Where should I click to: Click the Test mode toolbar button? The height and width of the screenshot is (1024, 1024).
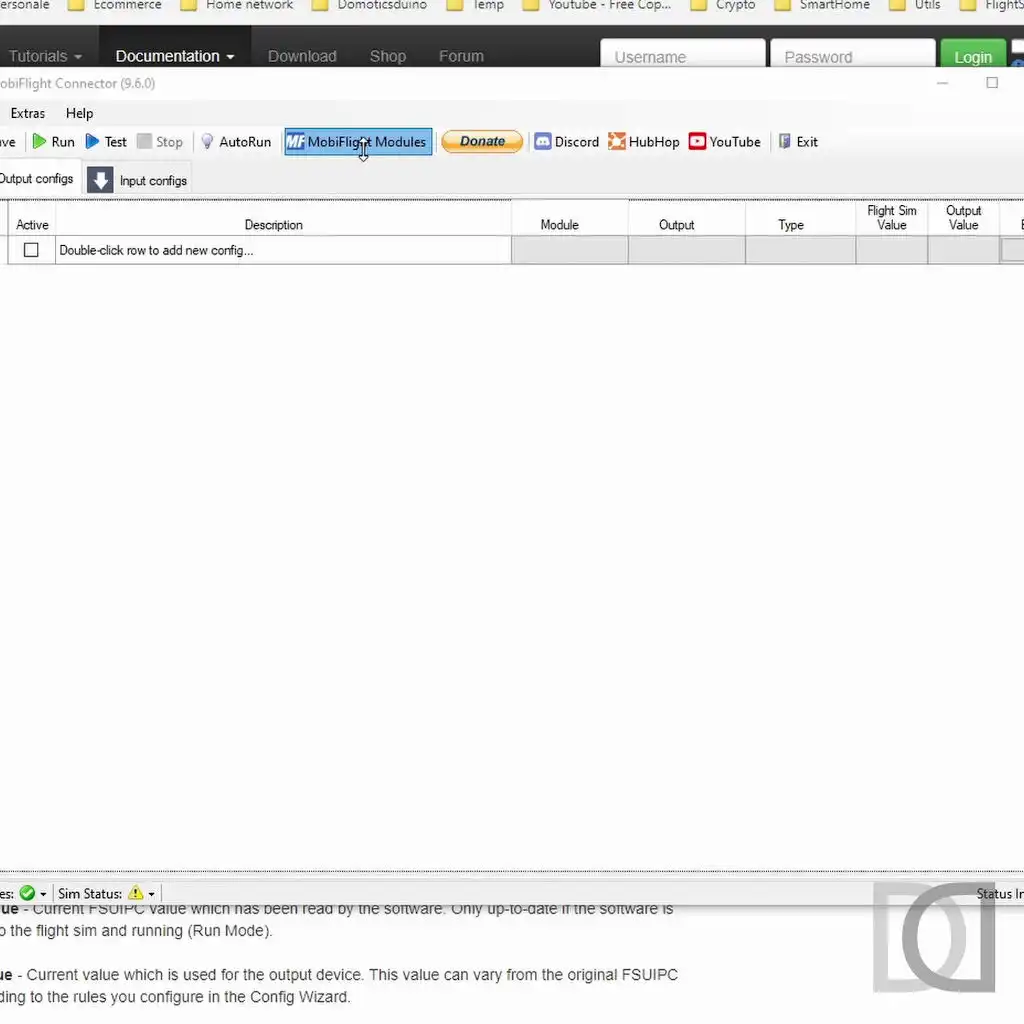click(106, 142)
